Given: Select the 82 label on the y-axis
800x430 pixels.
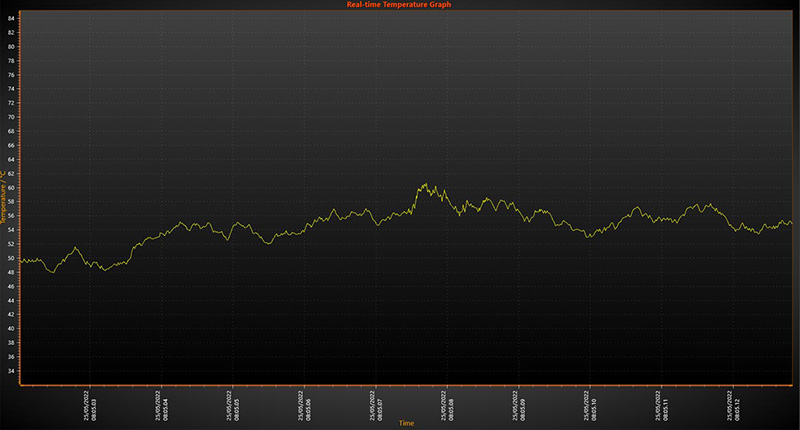Looking at the screenshot, I should 11,33.
